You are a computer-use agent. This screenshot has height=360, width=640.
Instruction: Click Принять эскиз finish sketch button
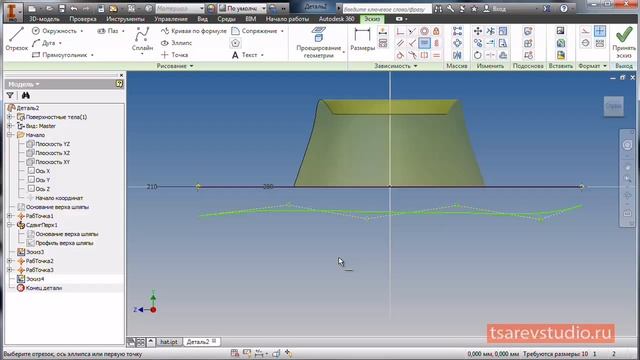coord(624,42)
